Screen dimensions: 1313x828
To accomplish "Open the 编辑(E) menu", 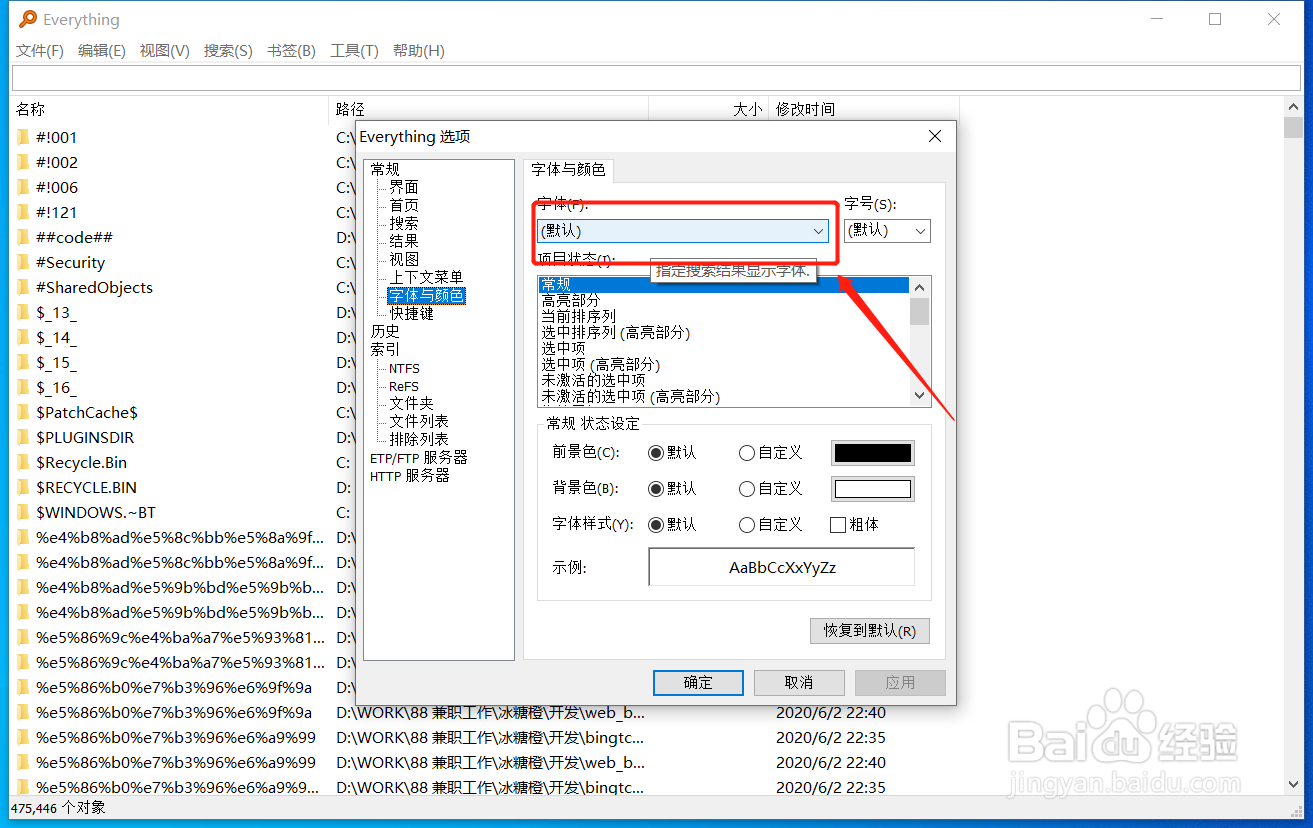I will pos(102,51).
